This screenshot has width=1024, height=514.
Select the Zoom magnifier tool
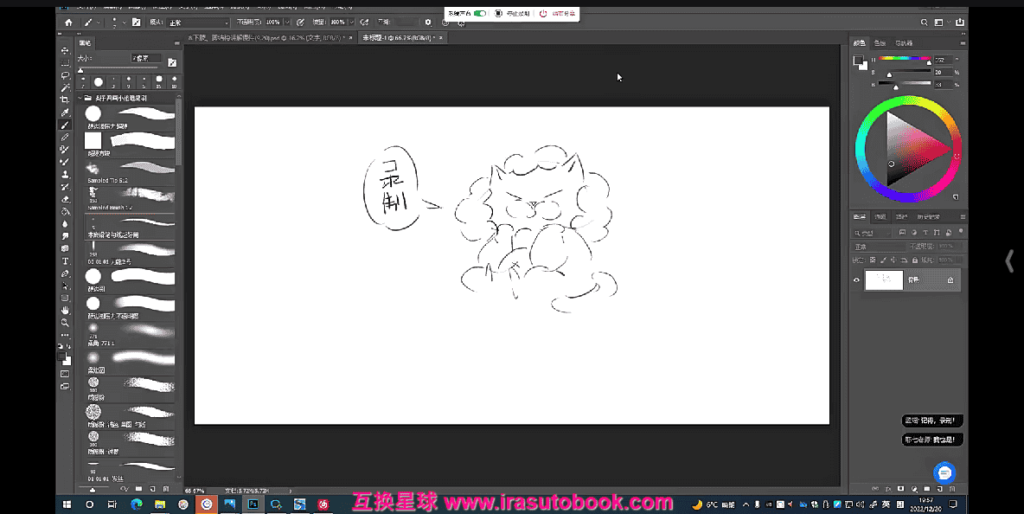[x=65, y=323]
